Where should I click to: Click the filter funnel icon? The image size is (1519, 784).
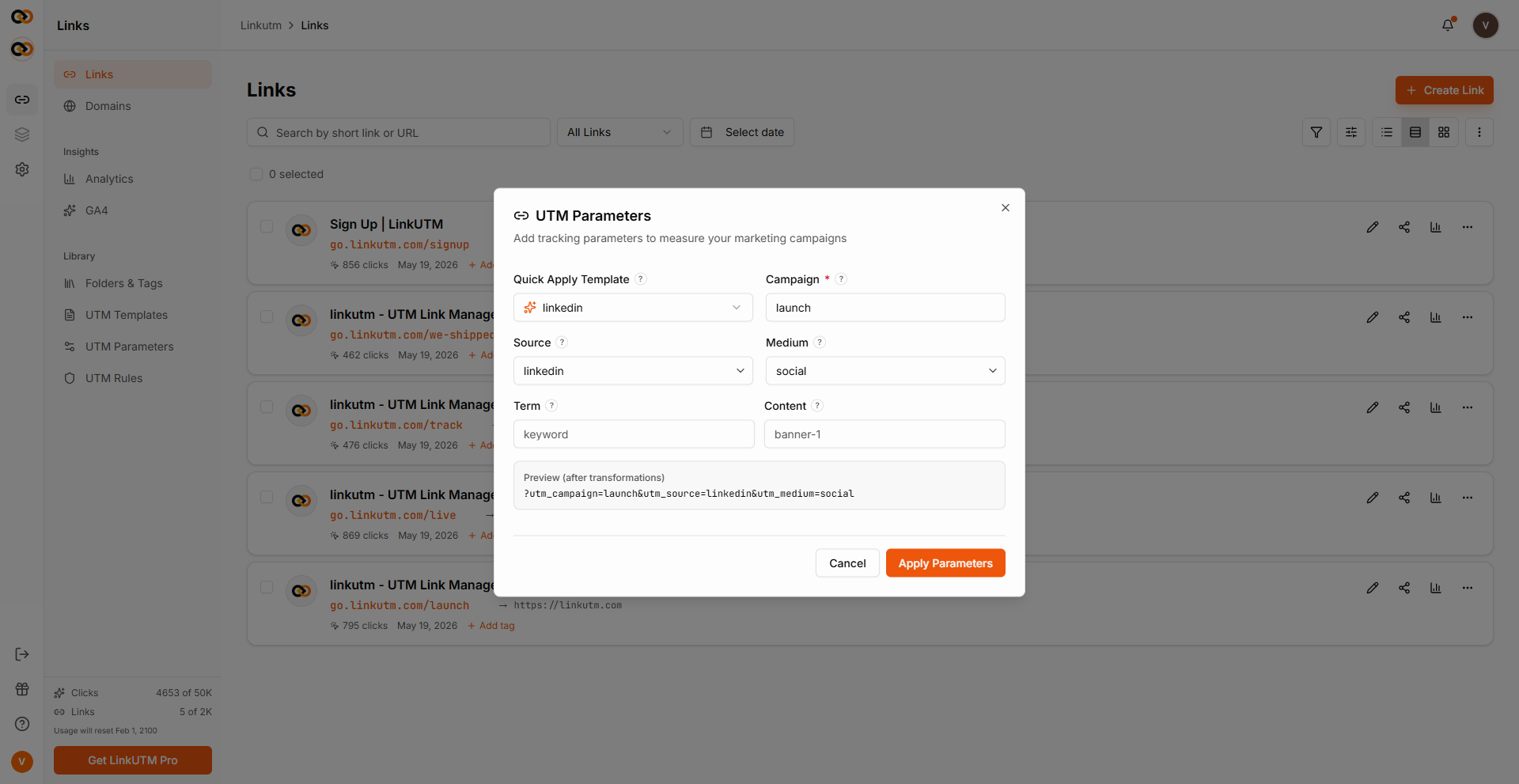click(x=1316, y=132)
